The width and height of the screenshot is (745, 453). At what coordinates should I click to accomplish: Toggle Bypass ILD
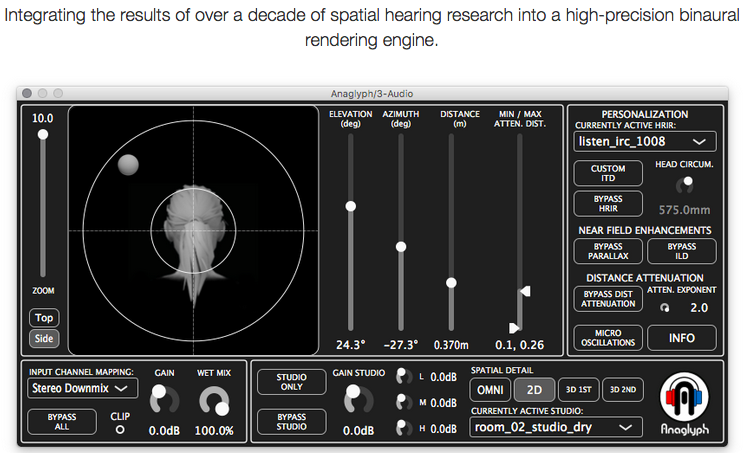(x=682, y=251)
